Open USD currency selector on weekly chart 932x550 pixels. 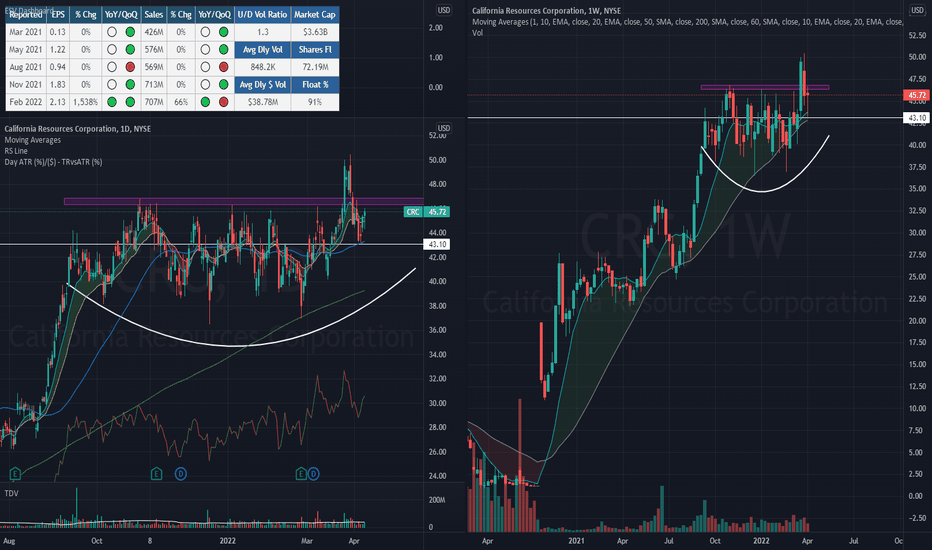pyautogui.click(x=917, y=10)
